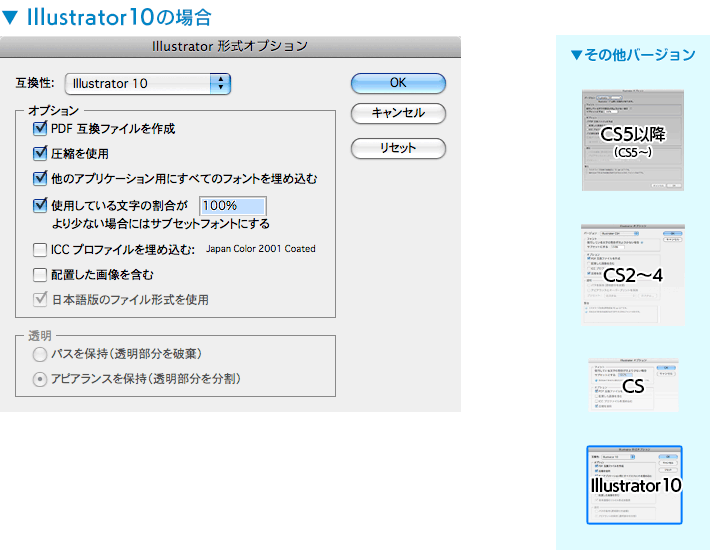Open the 互換性 Illustrator 10 dropdown
Image resolution: width=710 pixels, height=550 pixels.
[148, 84]
